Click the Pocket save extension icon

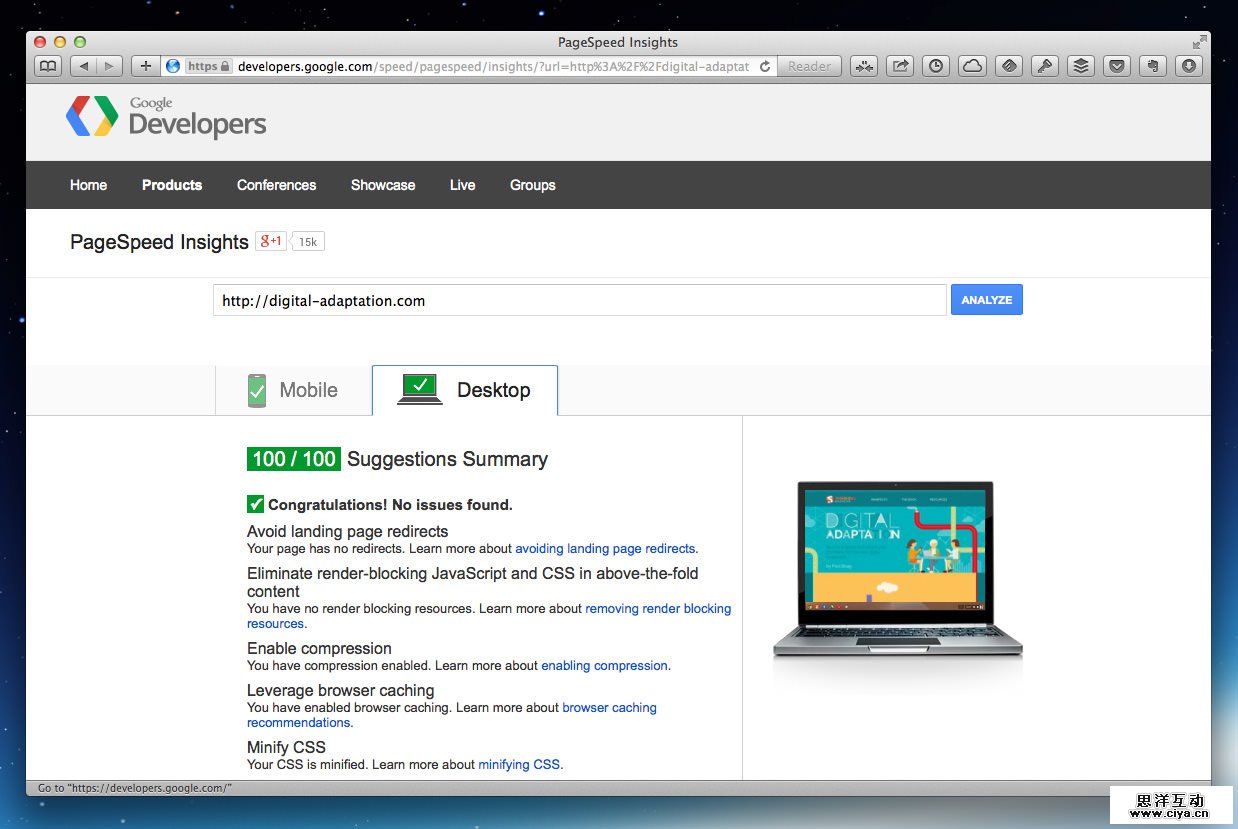(x=1116, y=66)
